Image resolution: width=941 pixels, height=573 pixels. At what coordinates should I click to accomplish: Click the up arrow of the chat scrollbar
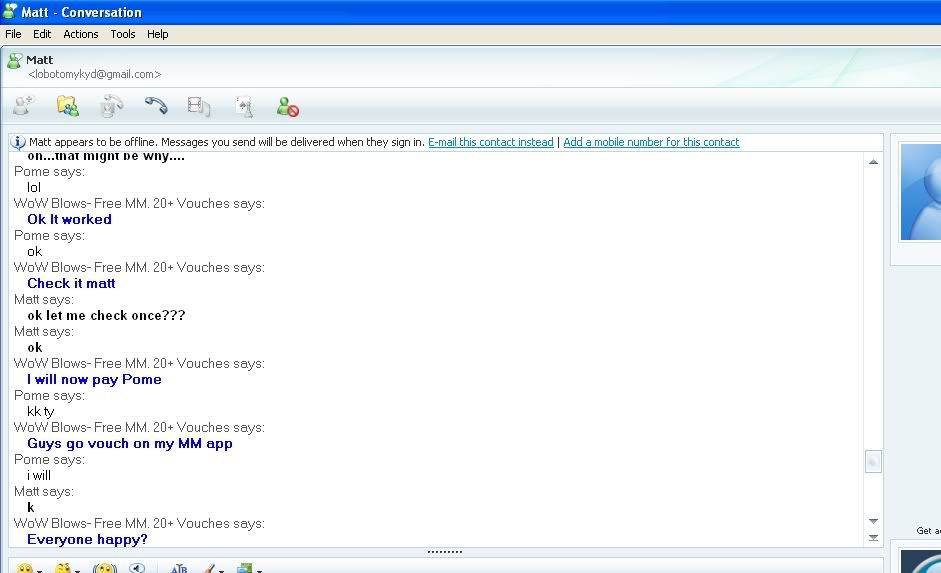coord(873,162)
